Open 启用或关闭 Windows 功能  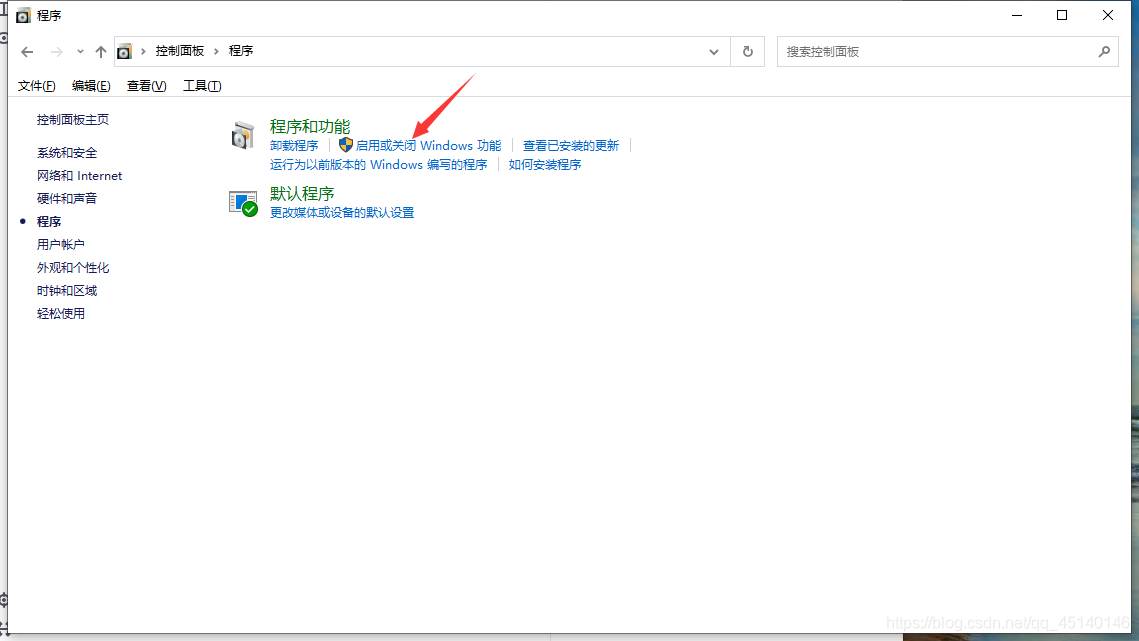click(x=428, y=146)
